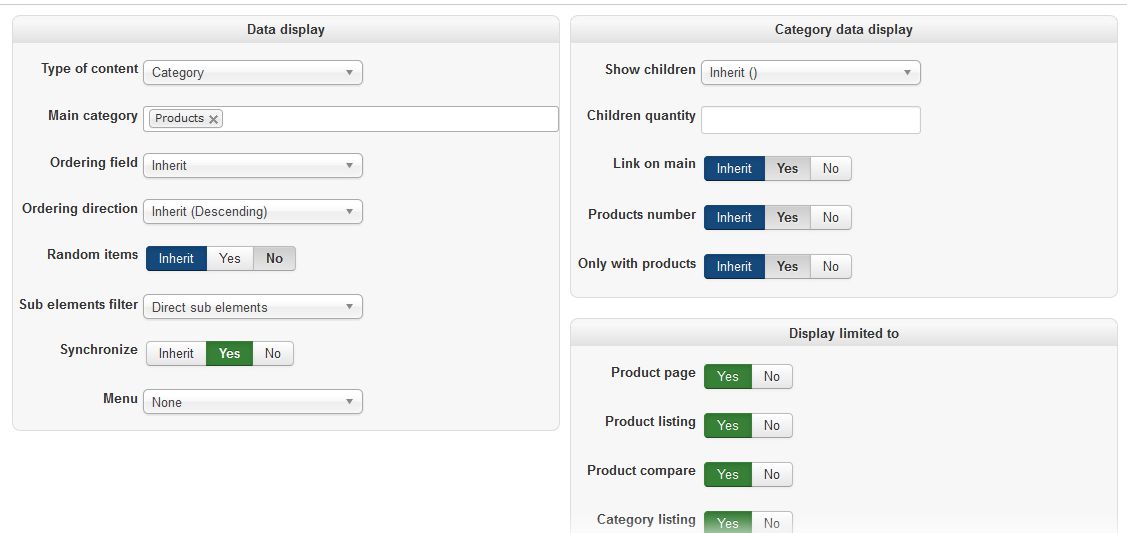Screen dimensions: 1127x533
Task: Remove the Products tag from Main category
Action: [213, 119]
